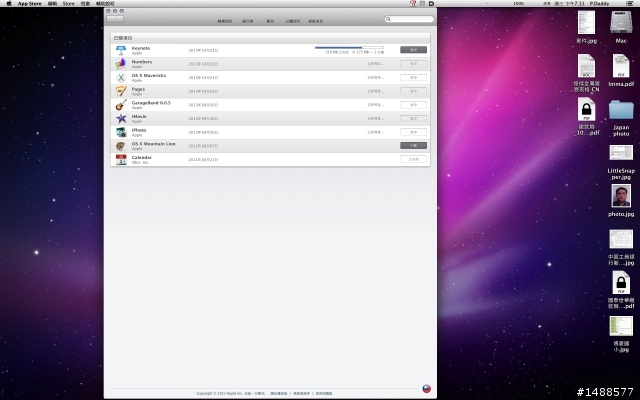Screen dimensions: 640x400
Task: Switch to the 排行榜 Top Charts tab
Action: 247,21
